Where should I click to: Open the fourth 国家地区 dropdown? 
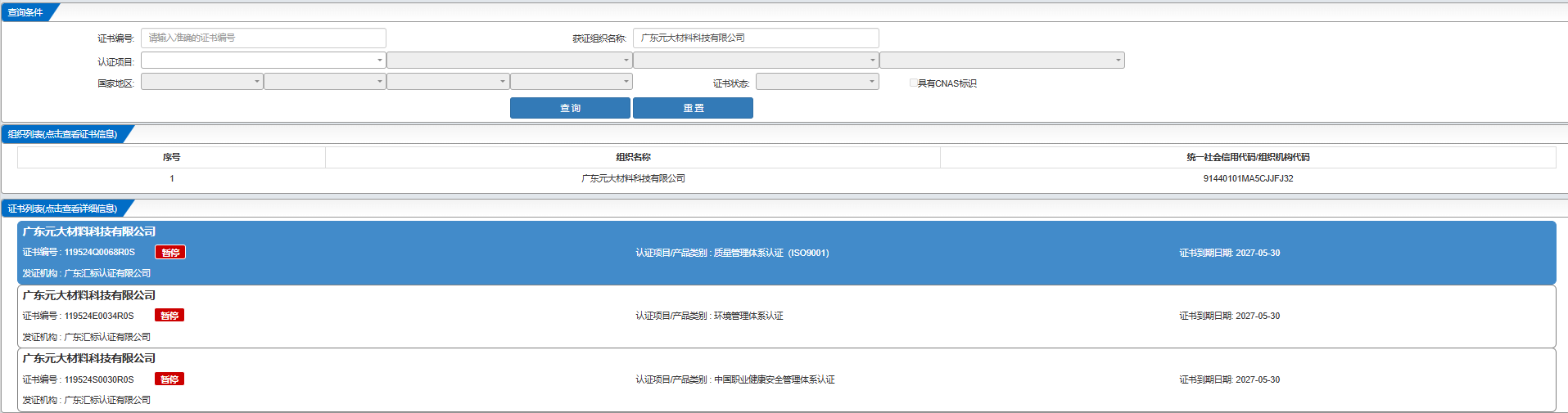coord(572,82)
